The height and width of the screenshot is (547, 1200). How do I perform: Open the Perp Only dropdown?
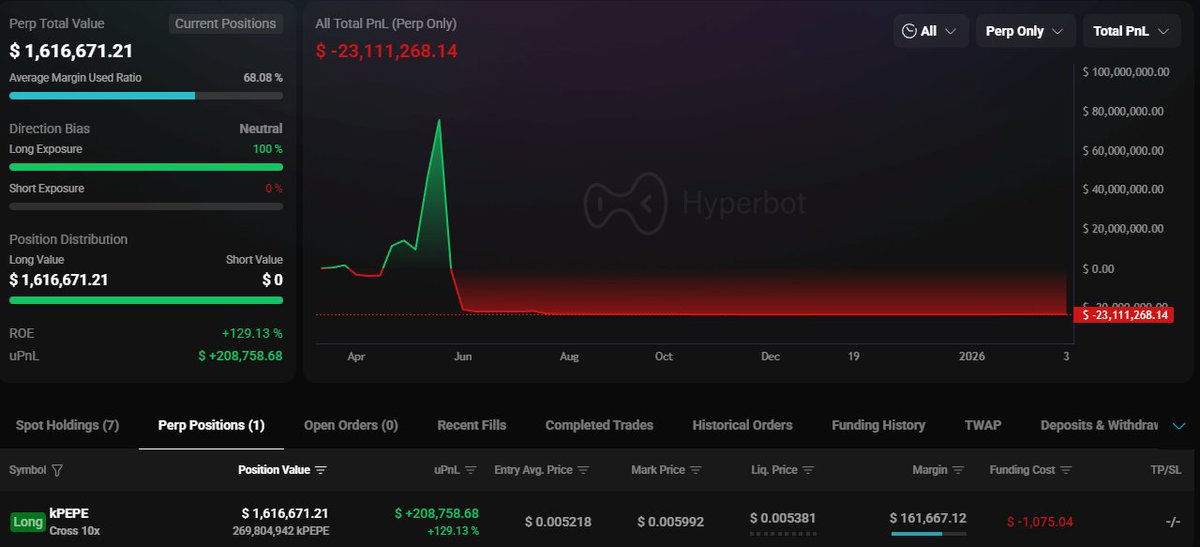point(1025,31)
